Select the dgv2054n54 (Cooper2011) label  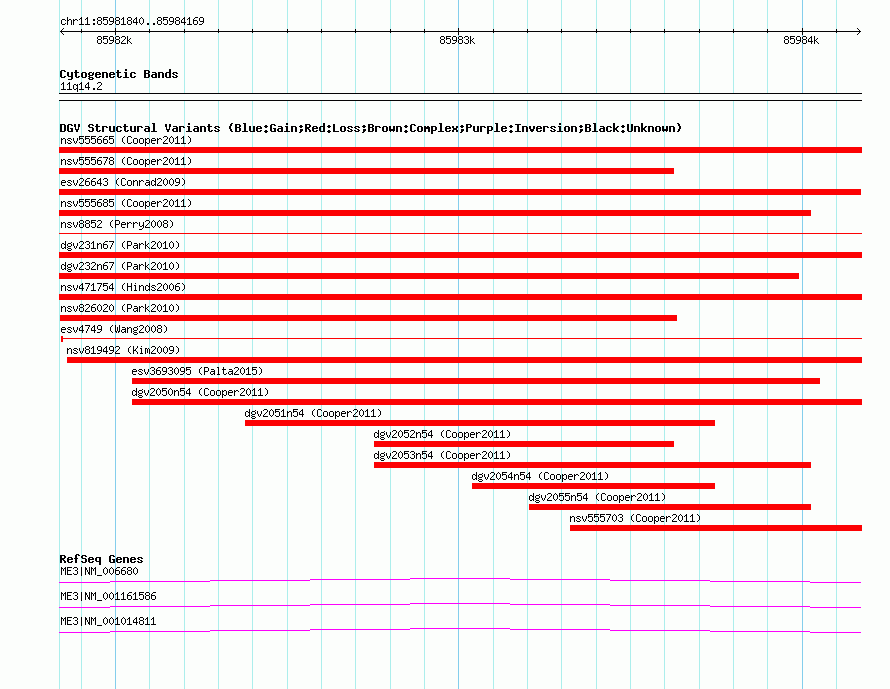tap(540, 476)
